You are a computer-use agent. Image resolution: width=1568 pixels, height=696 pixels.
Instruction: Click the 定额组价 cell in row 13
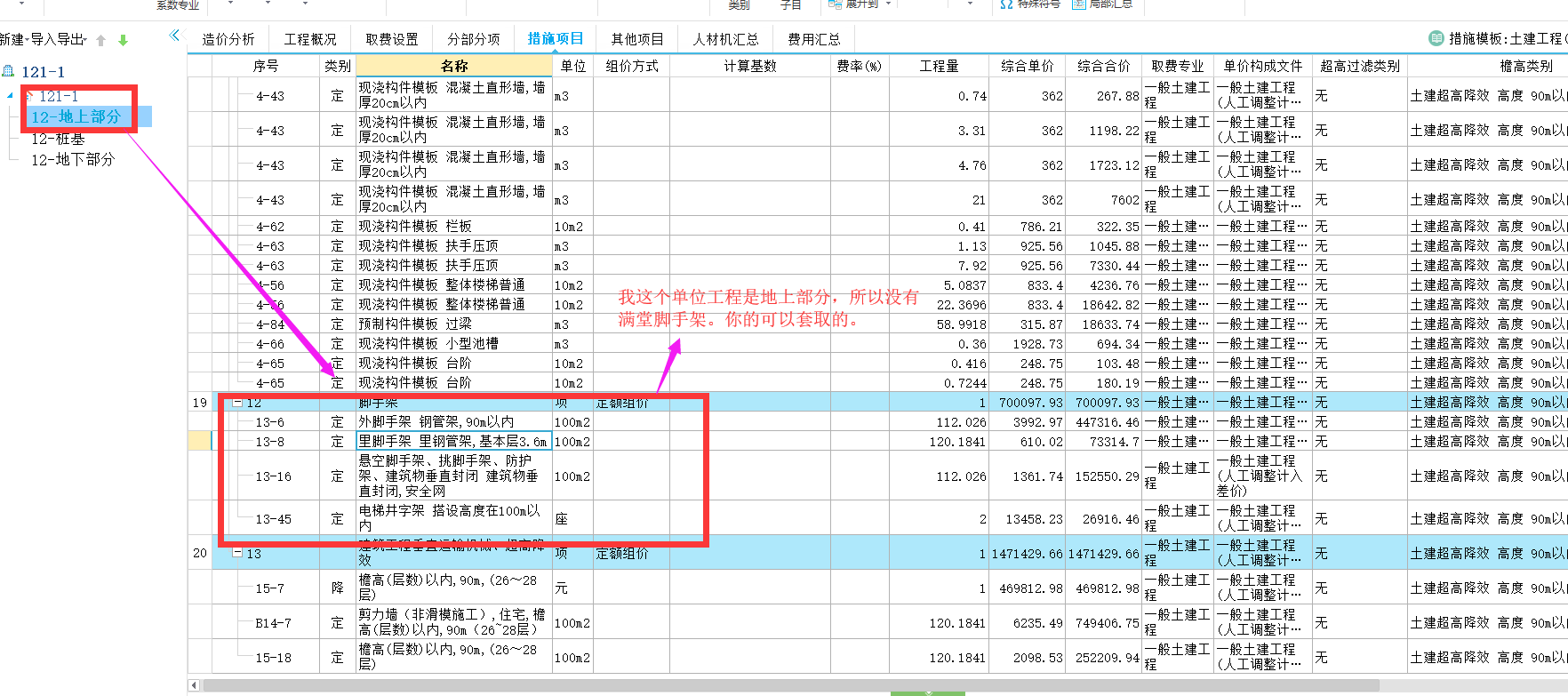point(632,554)
